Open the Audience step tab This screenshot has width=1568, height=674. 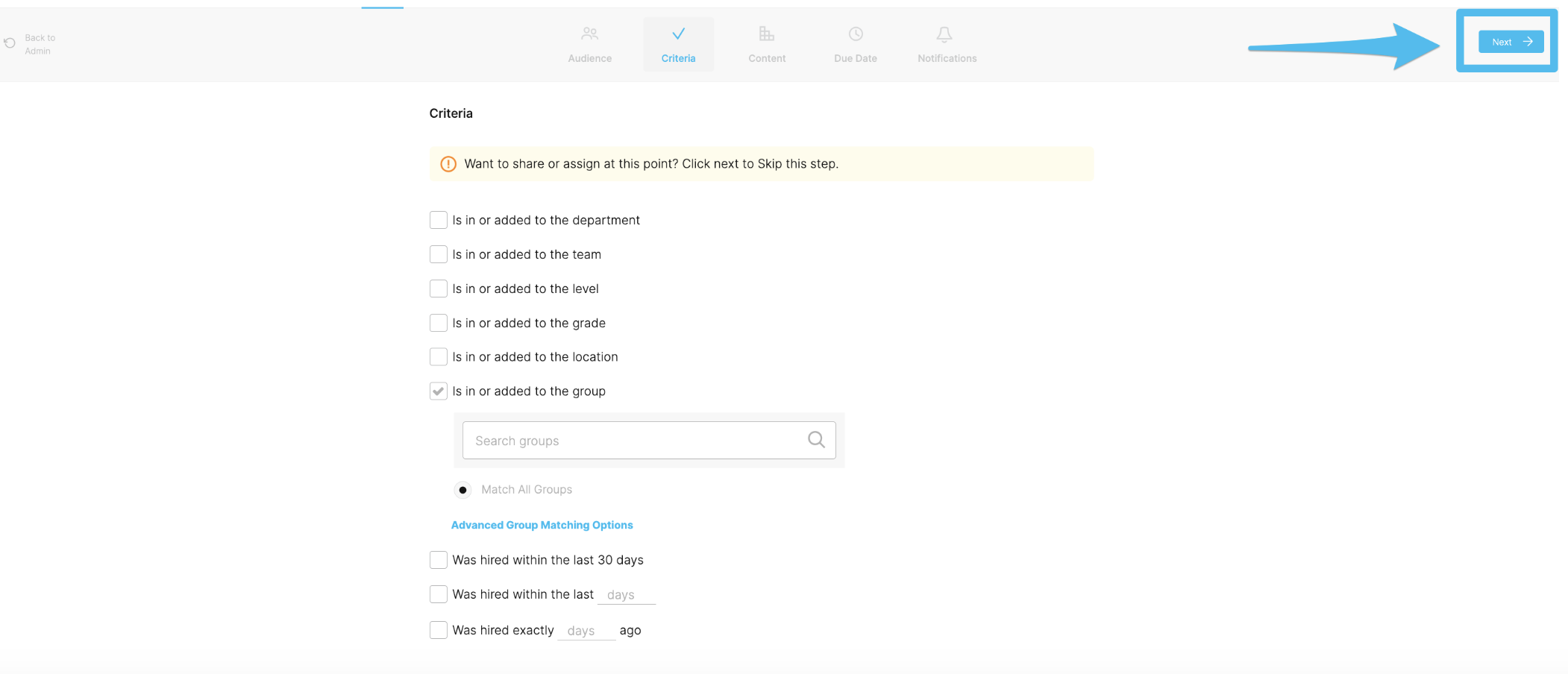pyautogui.click(x=589, y=45)
